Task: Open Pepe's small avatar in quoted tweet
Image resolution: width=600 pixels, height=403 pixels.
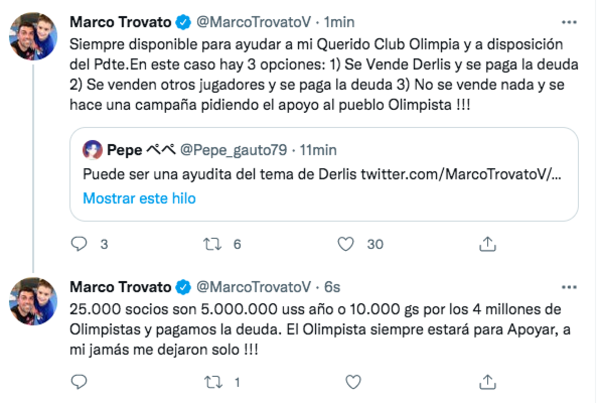Action: click(93, 150)
